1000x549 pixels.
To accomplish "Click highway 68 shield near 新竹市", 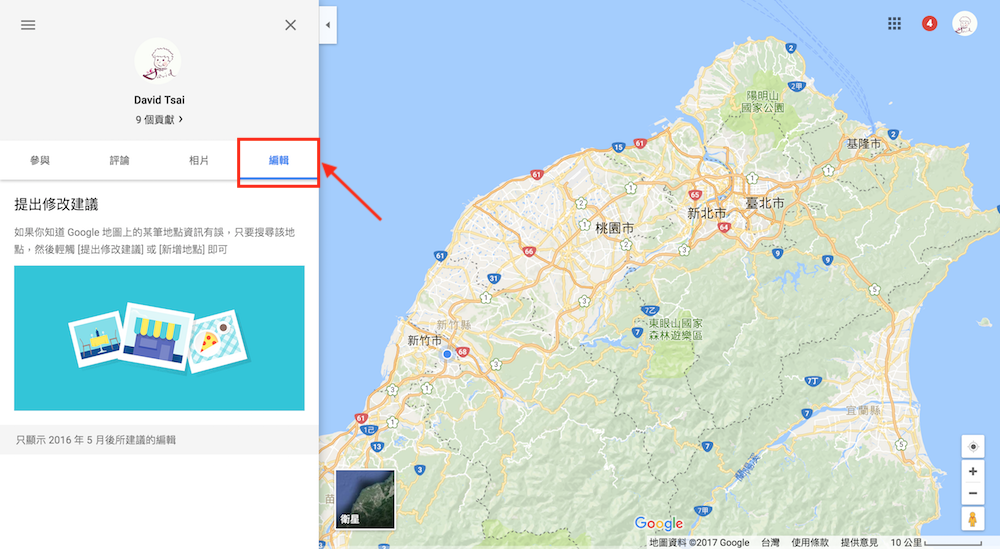I will pyautogui.click(x=462, y=352).
